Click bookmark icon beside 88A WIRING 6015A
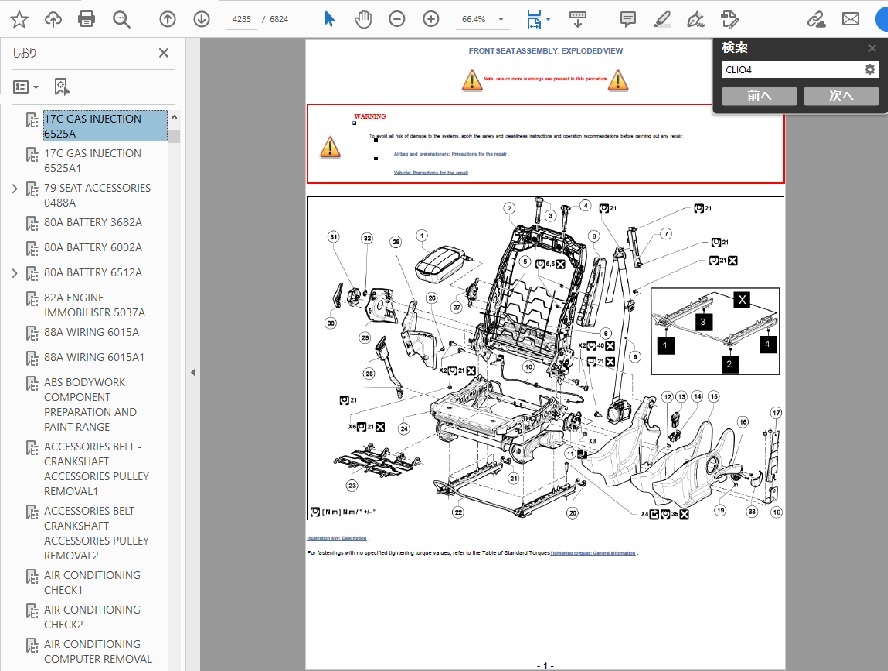 [32, 333]
